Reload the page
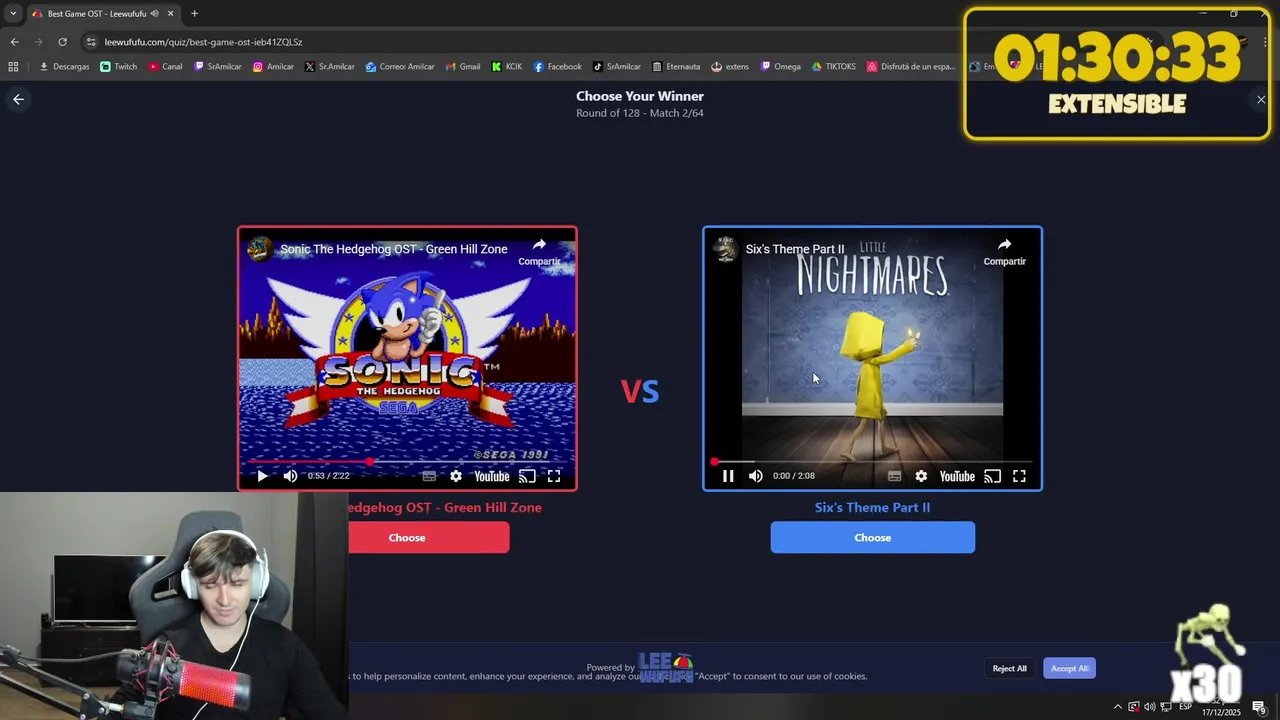The image size is (1280, 720). pos(62,42)
